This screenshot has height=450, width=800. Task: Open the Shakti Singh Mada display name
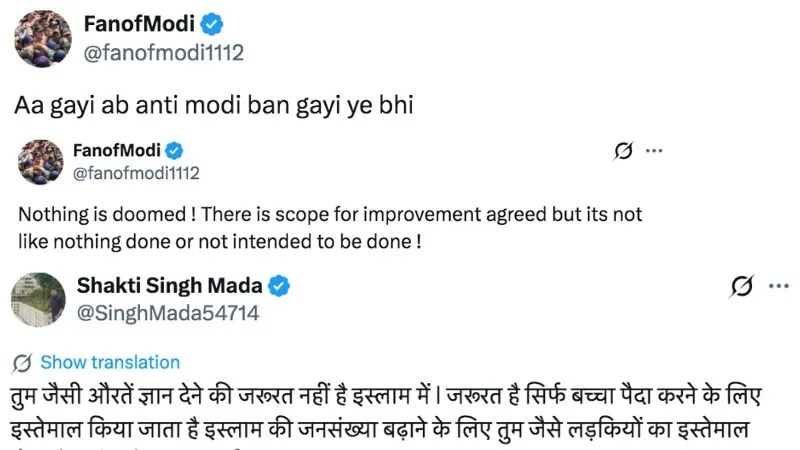tap(169, 286)
